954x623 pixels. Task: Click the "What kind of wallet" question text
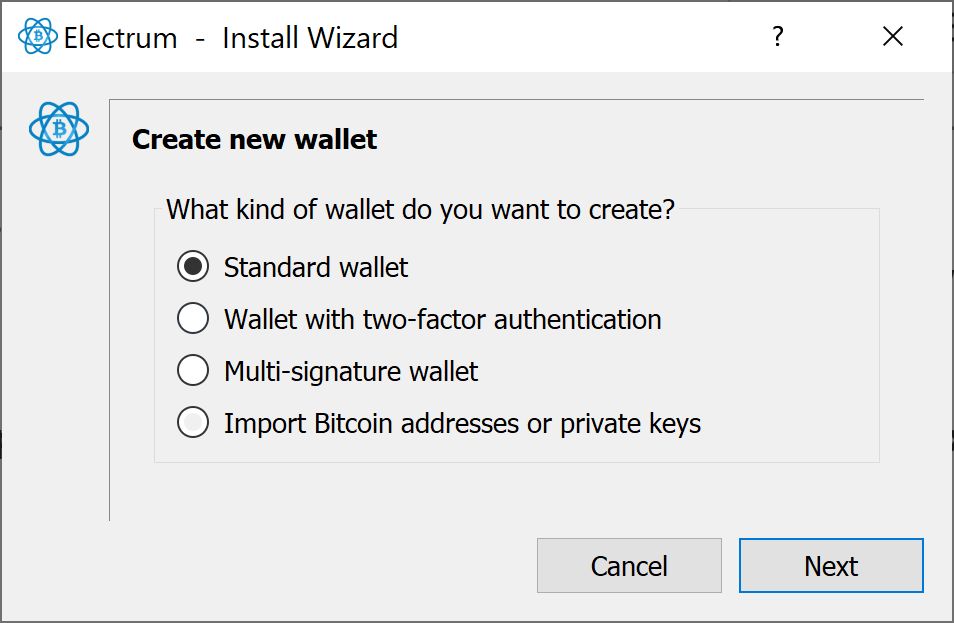(x=420, y=210)
